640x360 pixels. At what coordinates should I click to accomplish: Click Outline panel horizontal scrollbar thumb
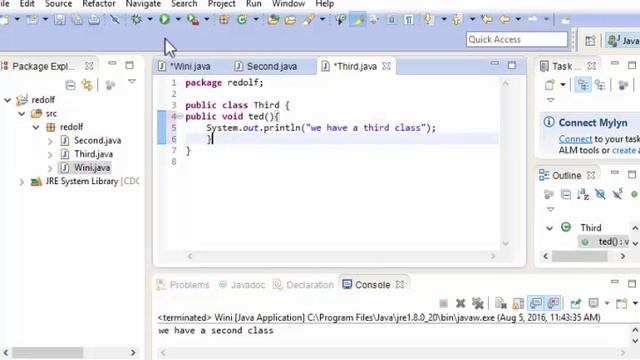click(580, 256)
